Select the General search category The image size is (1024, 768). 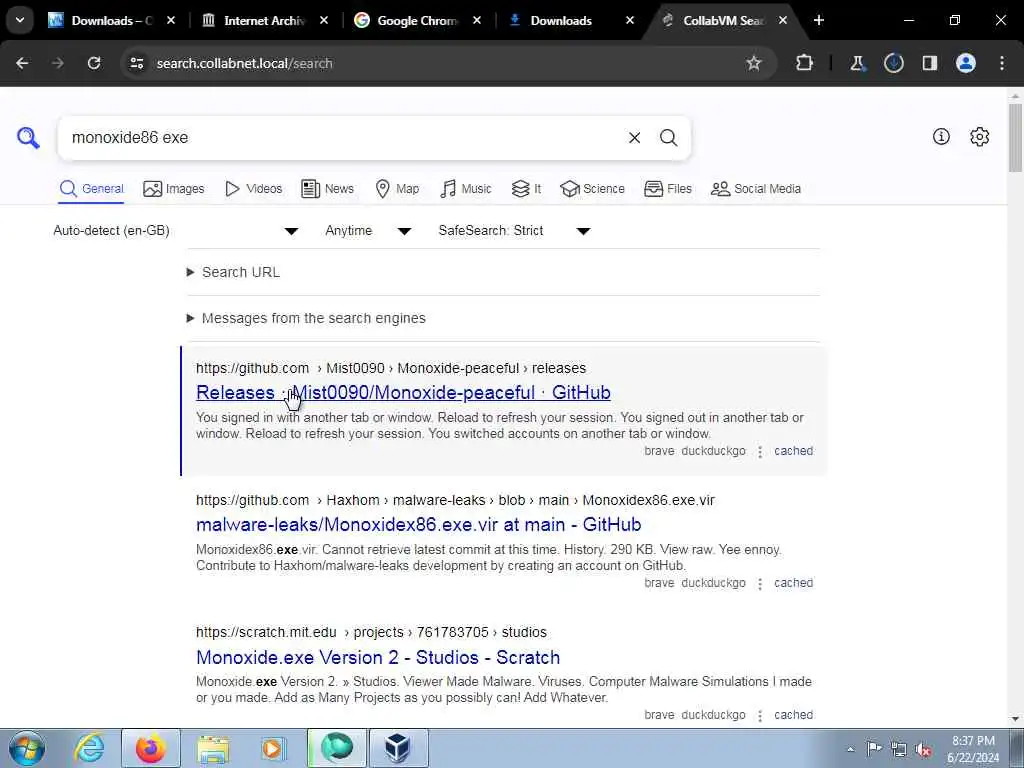(x=91, y=189)
